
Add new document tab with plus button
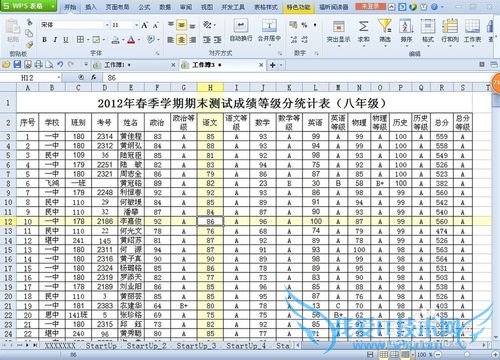click(273, 65)
